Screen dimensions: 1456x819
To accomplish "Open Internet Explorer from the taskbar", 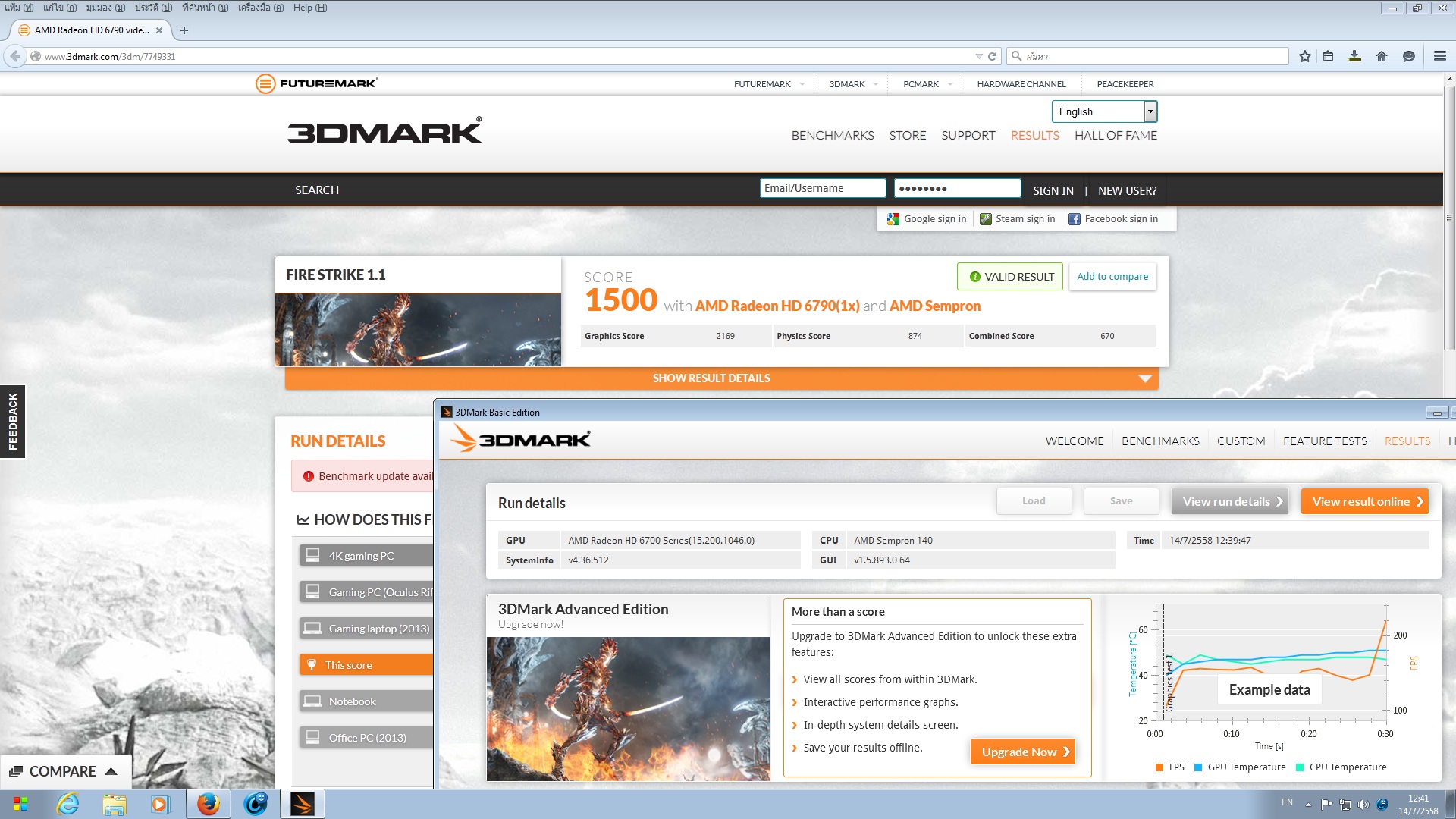I will point(68,804).
